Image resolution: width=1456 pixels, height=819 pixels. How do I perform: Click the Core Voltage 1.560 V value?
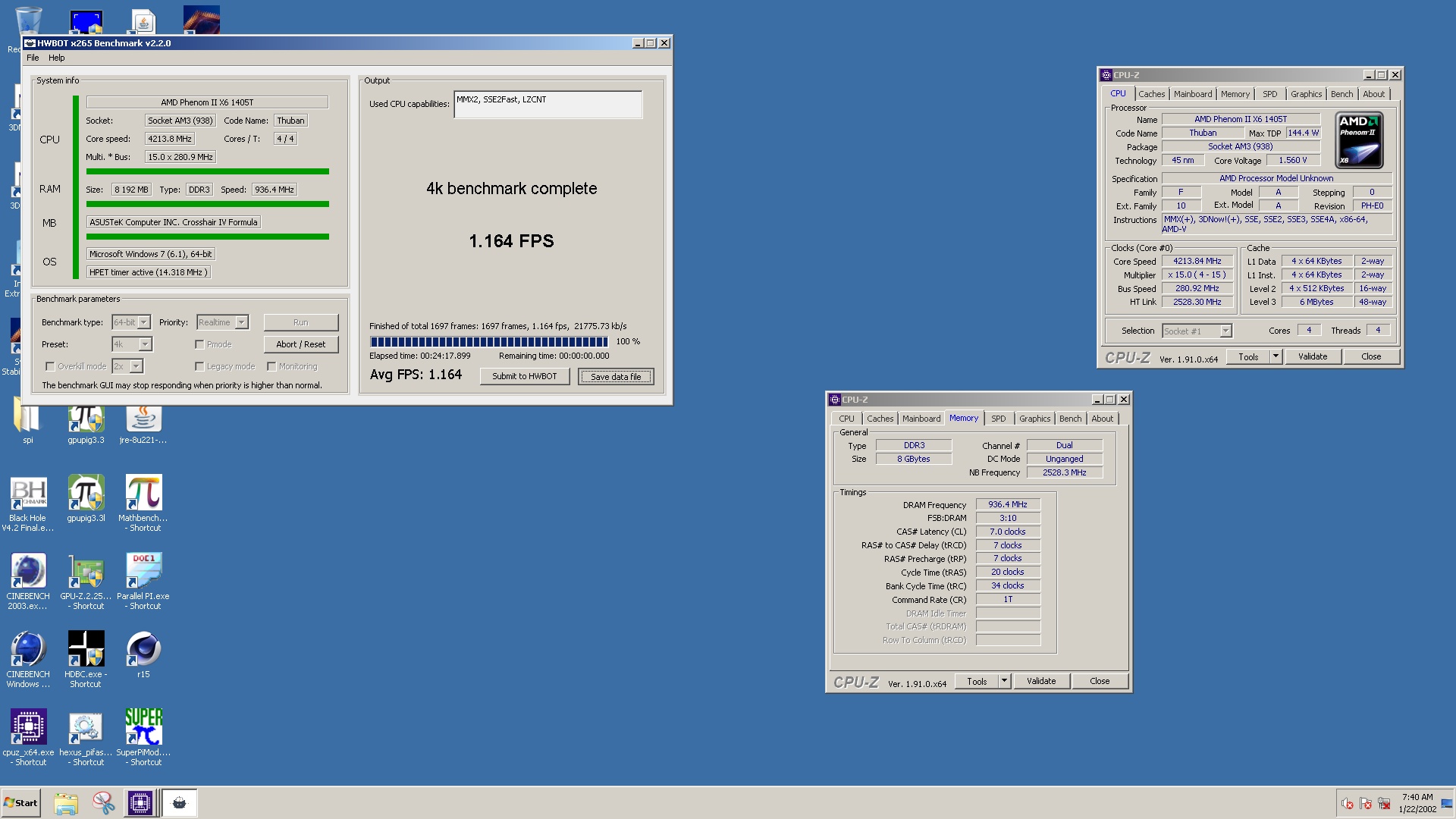click(x=1293, y=160)
